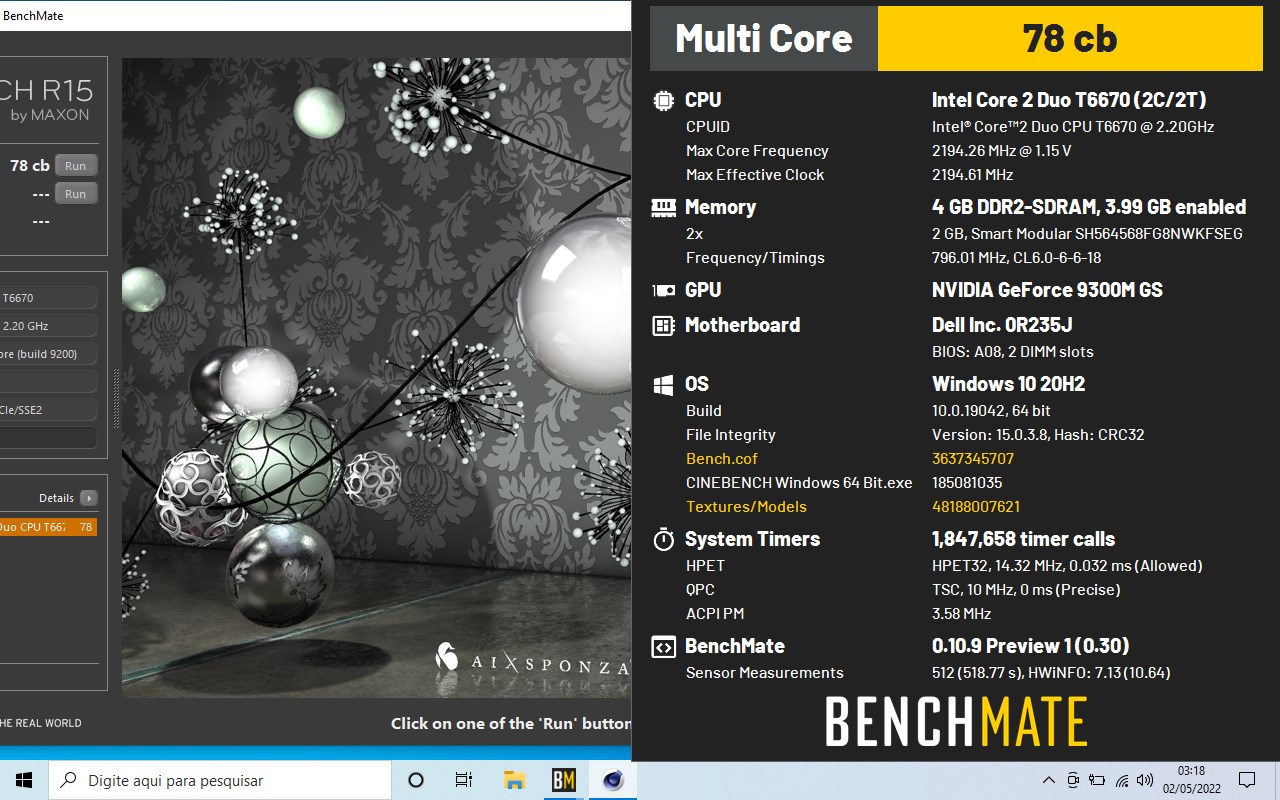Click the 48188007621 hash value

(x=976, y=507)
